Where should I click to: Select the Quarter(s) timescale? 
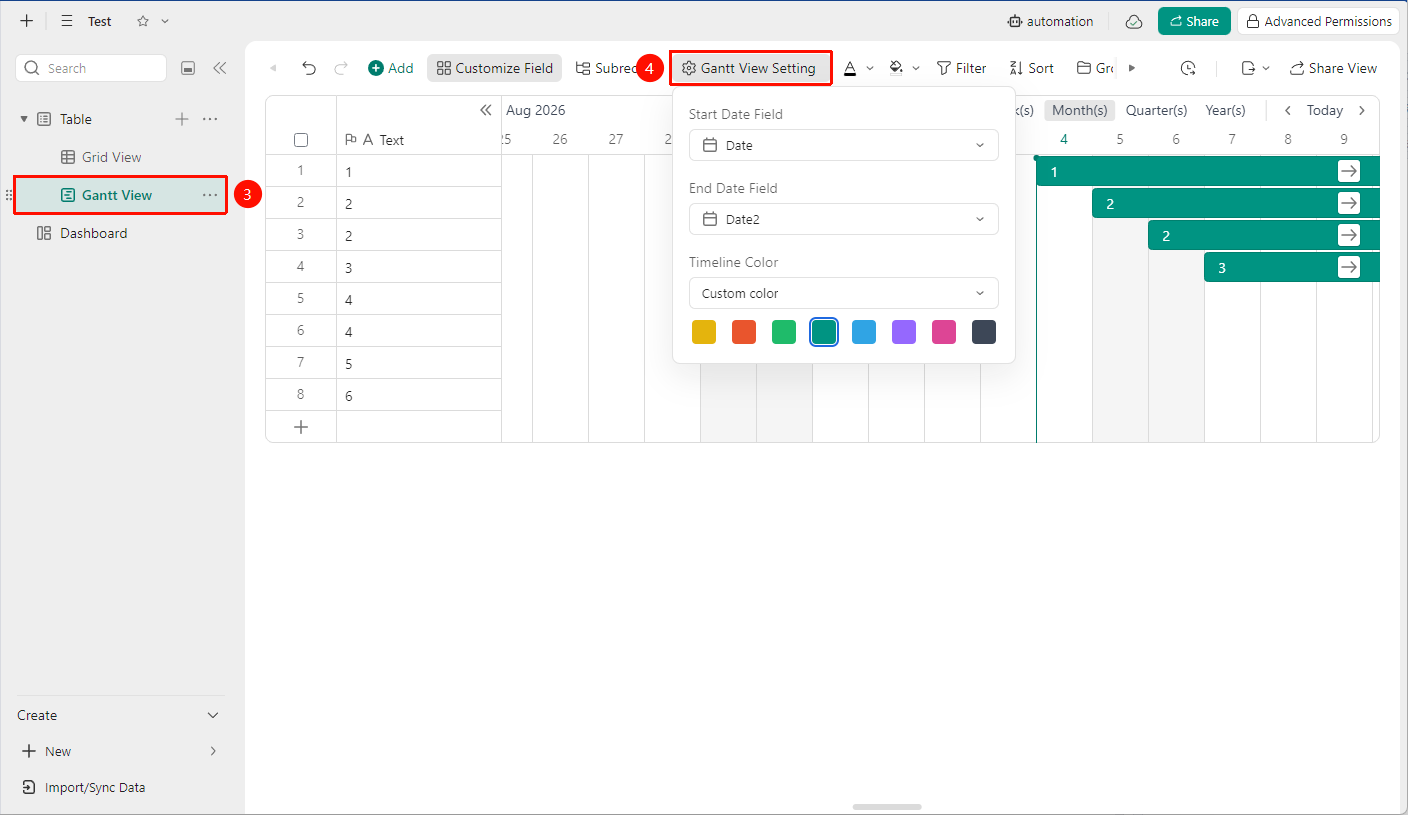[x=1157, y=110]
